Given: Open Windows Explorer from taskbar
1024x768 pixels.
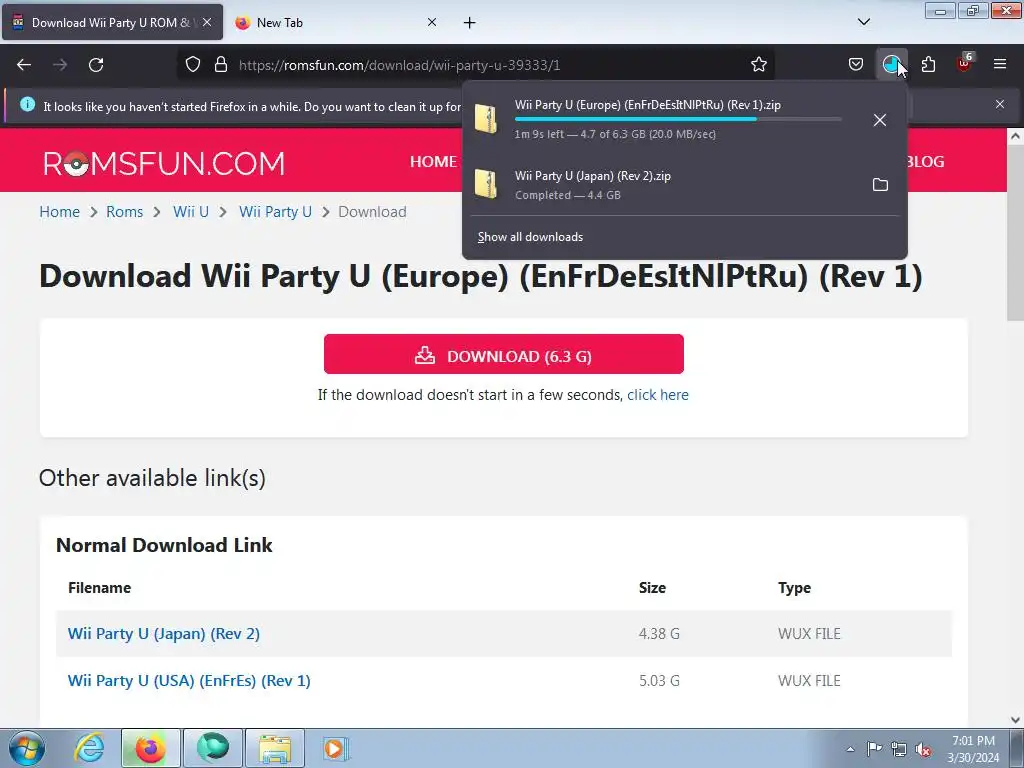Looking at the screenshot, I should [x=275, y=748].
